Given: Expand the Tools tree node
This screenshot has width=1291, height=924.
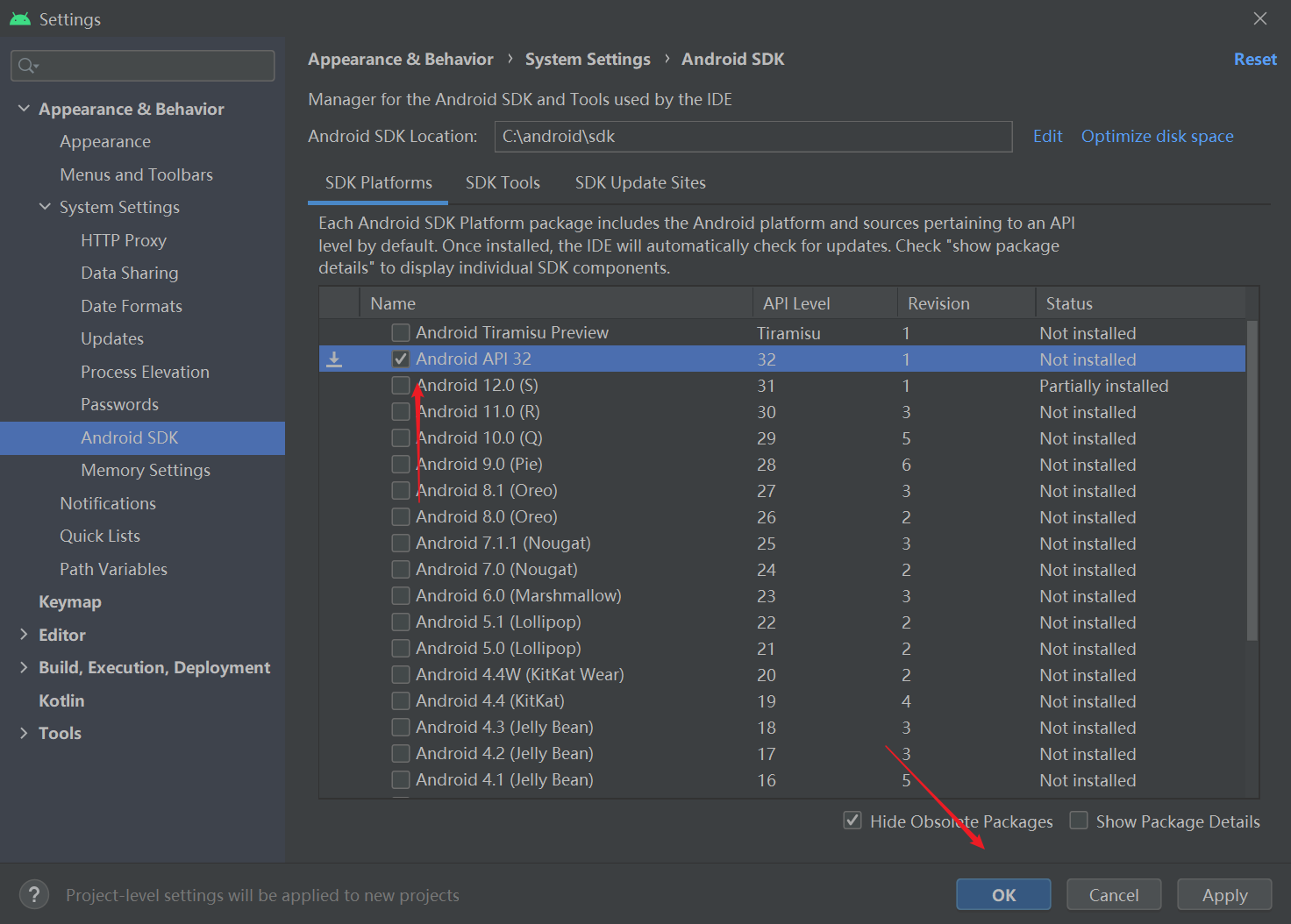Looking at the screenshot, I should (x=24, y=733).
